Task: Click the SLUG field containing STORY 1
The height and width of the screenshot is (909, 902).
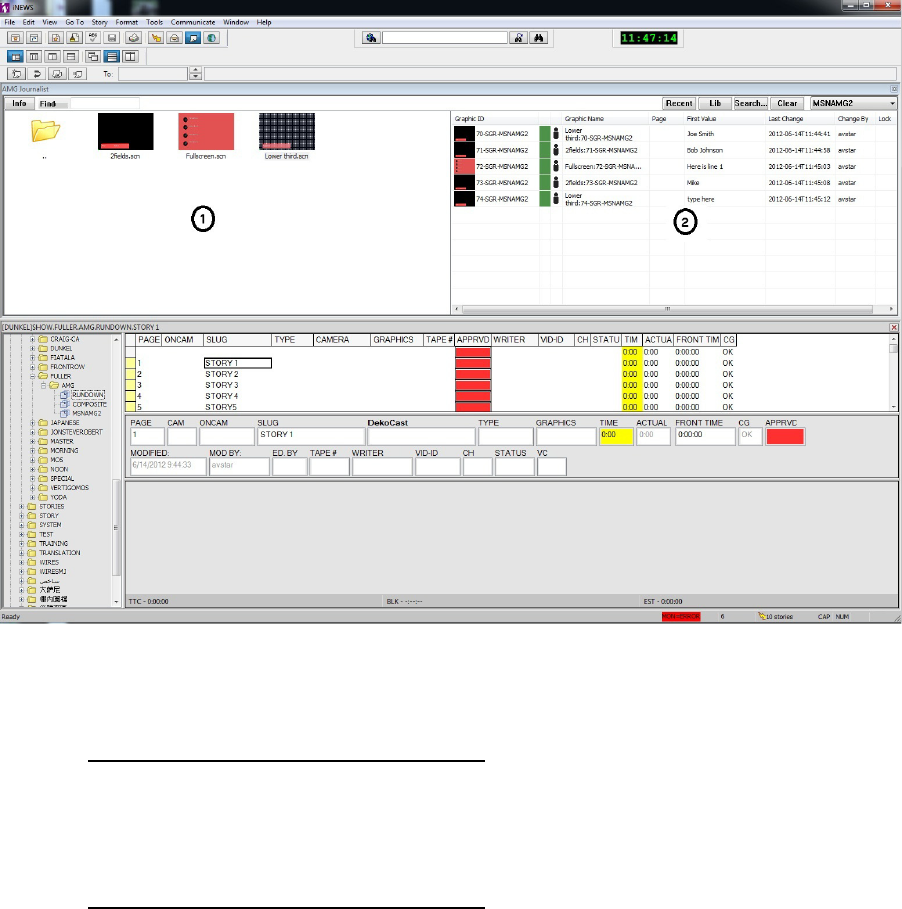Action: tap(311, 436)
